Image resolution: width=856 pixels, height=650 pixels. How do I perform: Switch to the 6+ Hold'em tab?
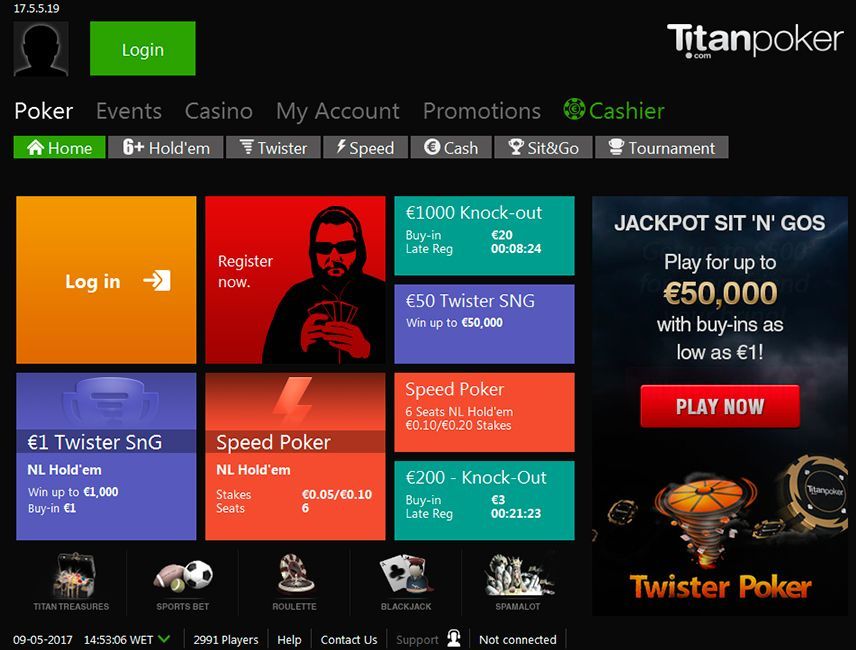coord(165,147)
